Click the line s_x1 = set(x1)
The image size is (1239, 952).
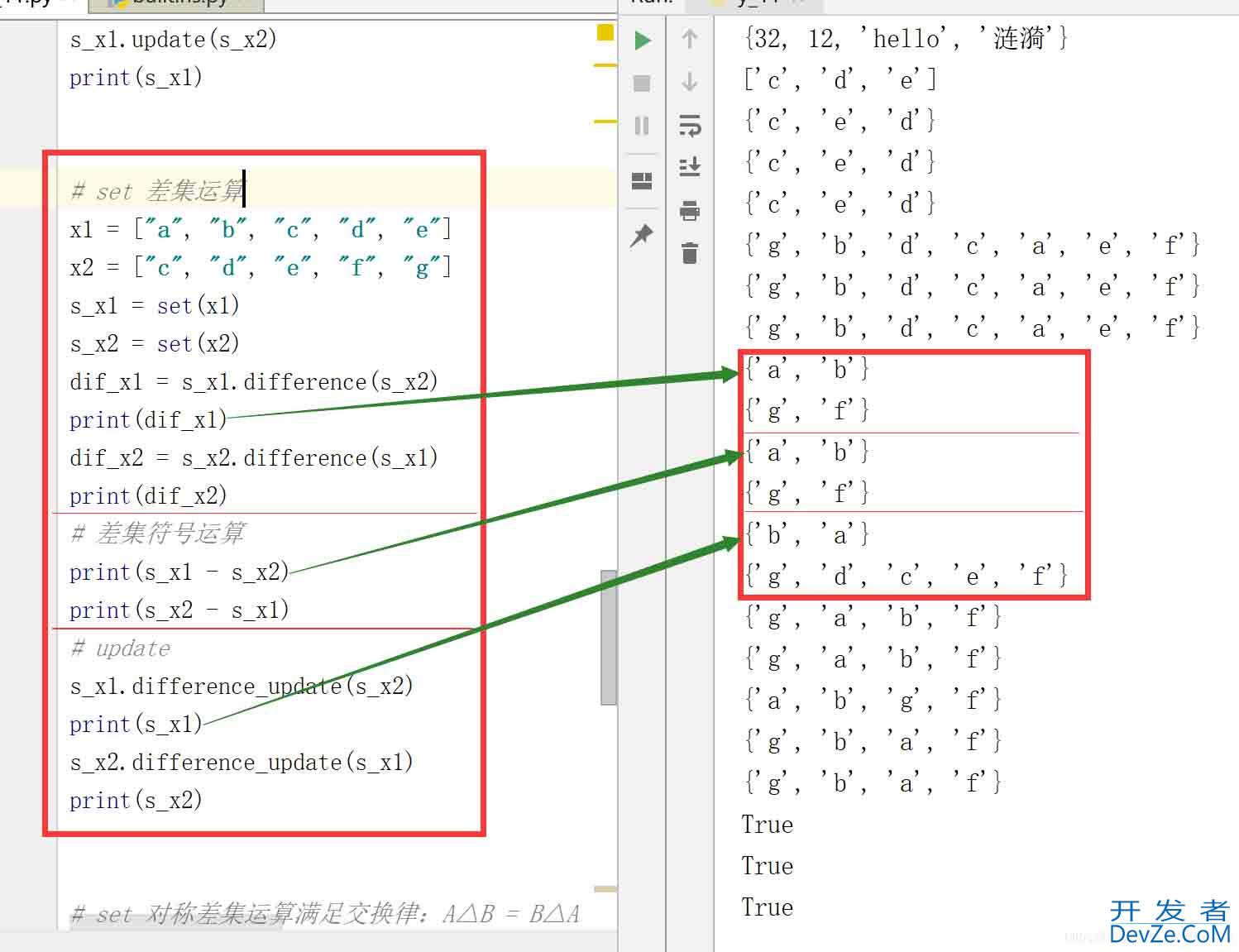pos(155,306)
